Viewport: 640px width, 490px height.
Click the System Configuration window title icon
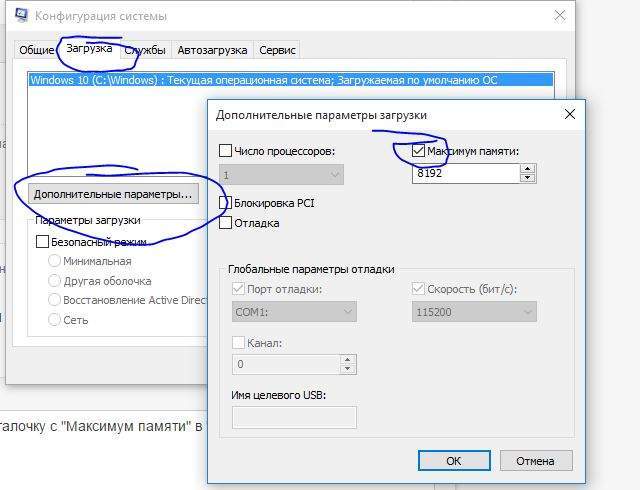(x=19, y=16)
